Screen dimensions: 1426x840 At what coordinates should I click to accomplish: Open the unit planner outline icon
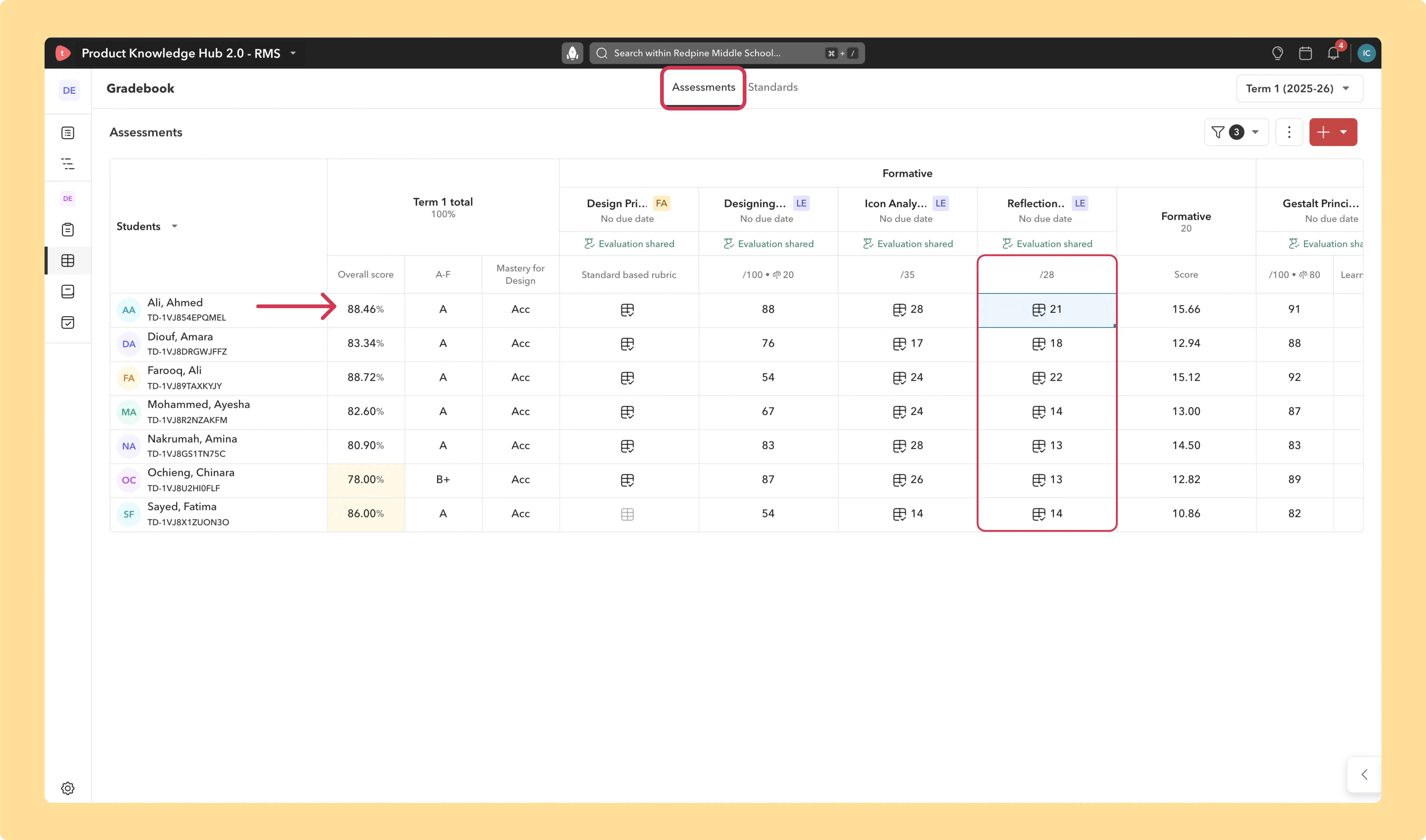(68, 164)
